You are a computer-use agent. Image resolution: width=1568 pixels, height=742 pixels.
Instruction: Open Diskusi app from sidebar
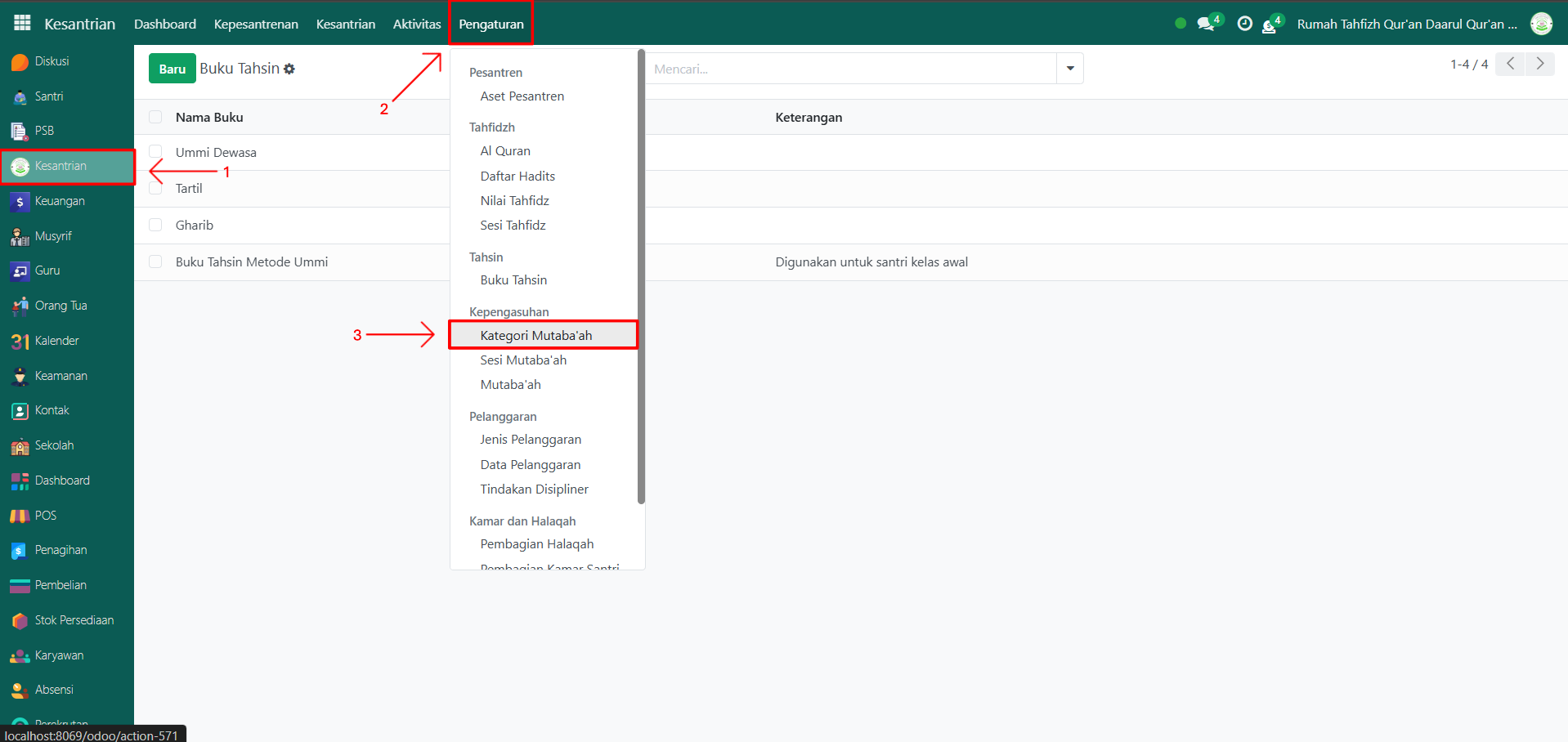click(51, 62)
